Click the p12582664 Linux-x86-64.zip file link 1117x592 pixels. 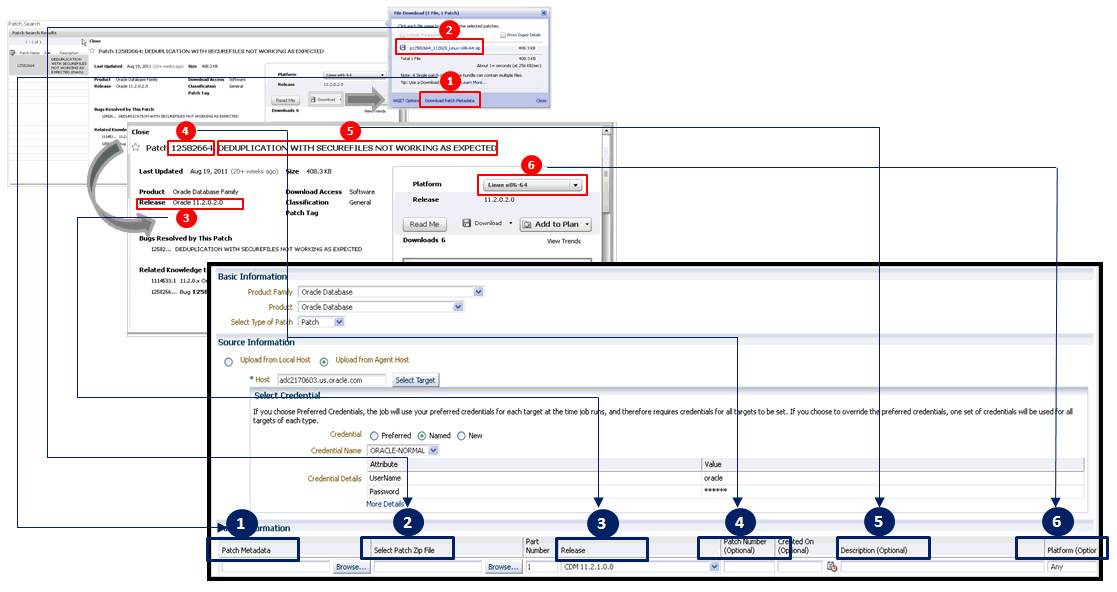pos(445,48)
